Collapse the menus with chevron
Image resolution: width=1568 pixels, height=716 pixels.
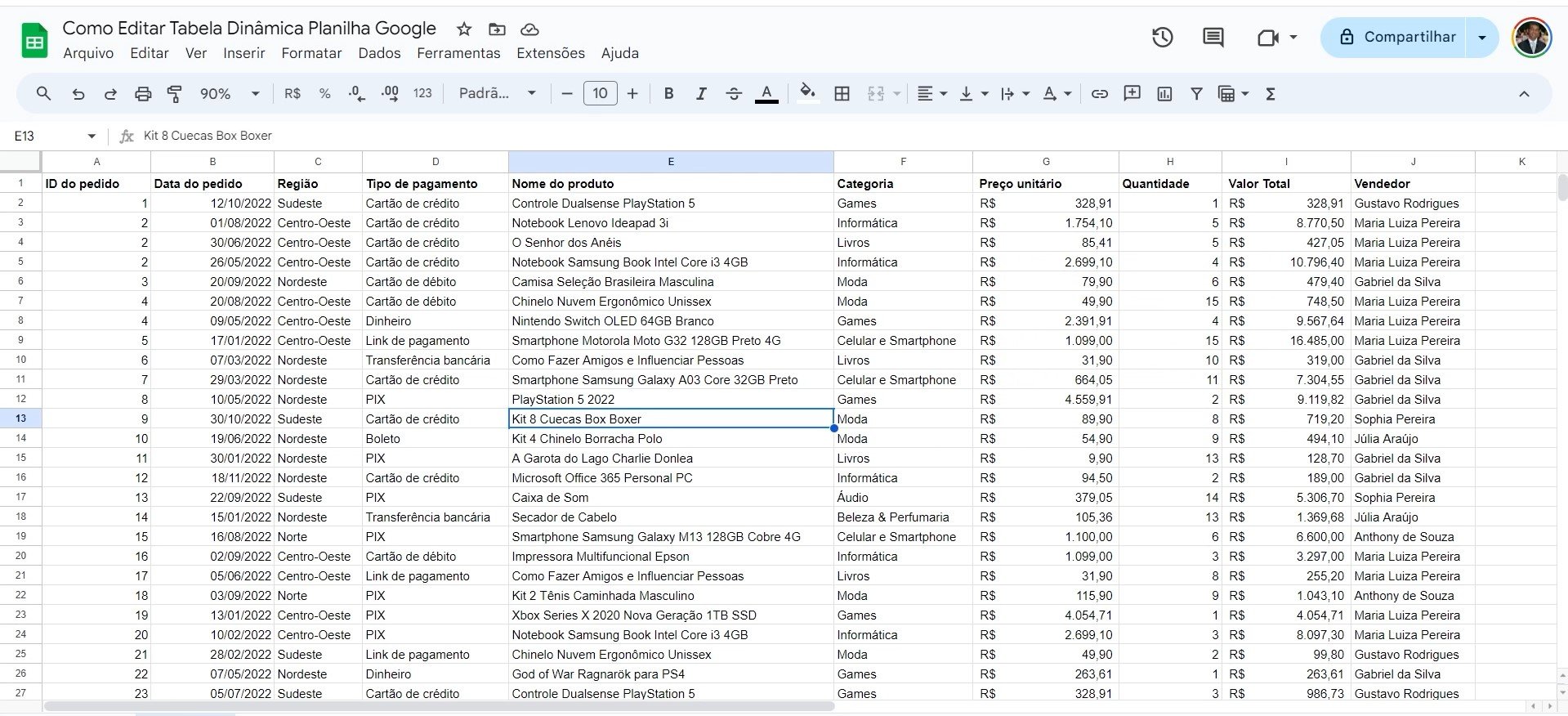point(1524,94)
